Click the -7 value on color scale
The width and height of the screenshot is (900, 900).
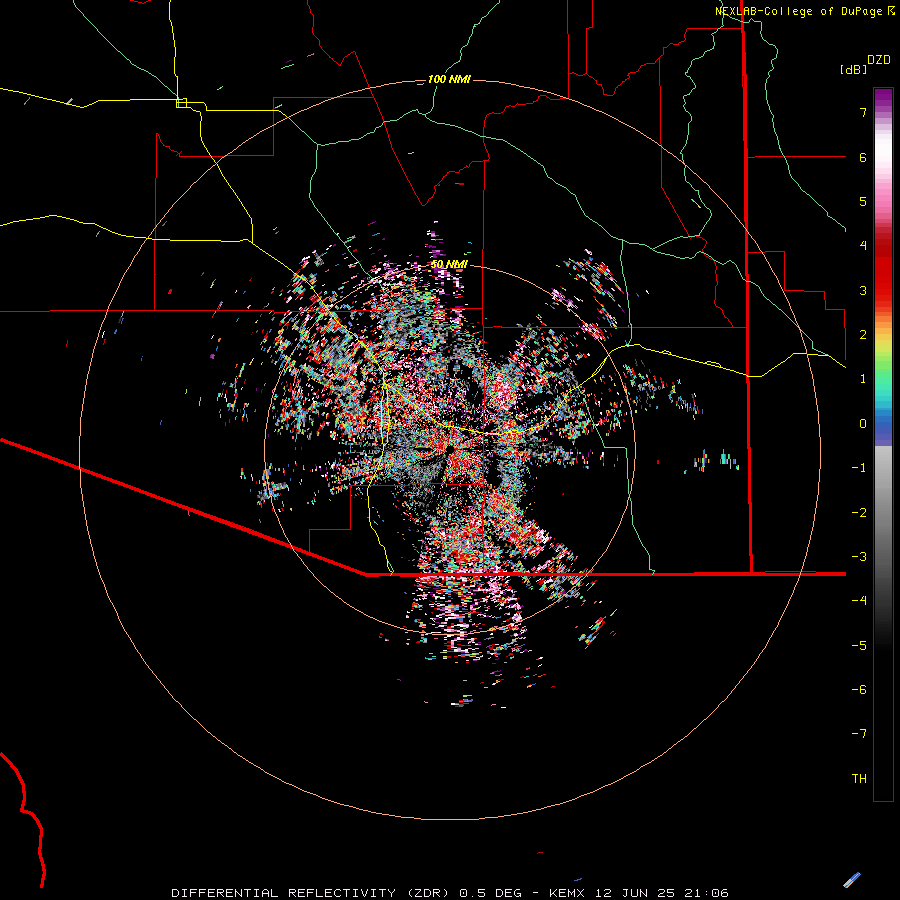pyautogui.click(x=859, y=734)
